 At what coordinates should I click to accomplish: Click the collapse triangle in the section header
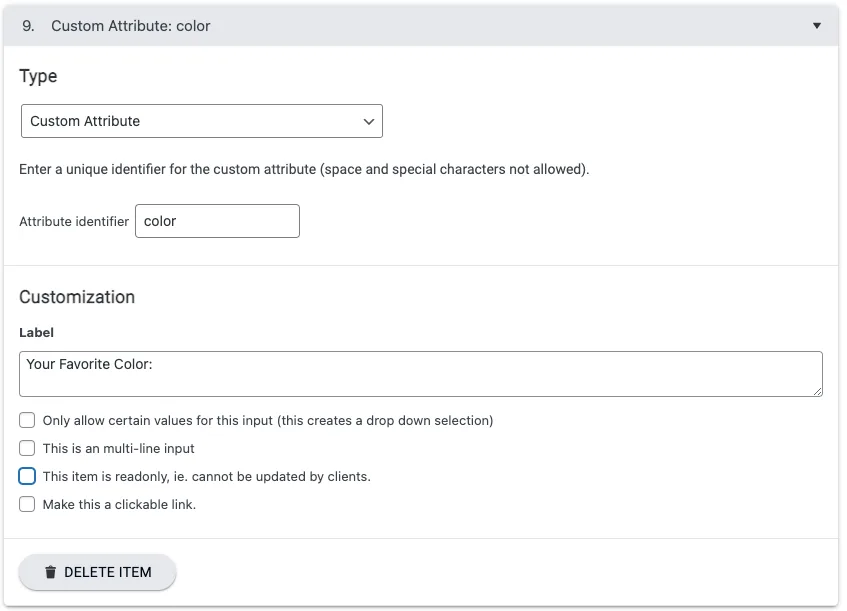(x=816, y=26)
